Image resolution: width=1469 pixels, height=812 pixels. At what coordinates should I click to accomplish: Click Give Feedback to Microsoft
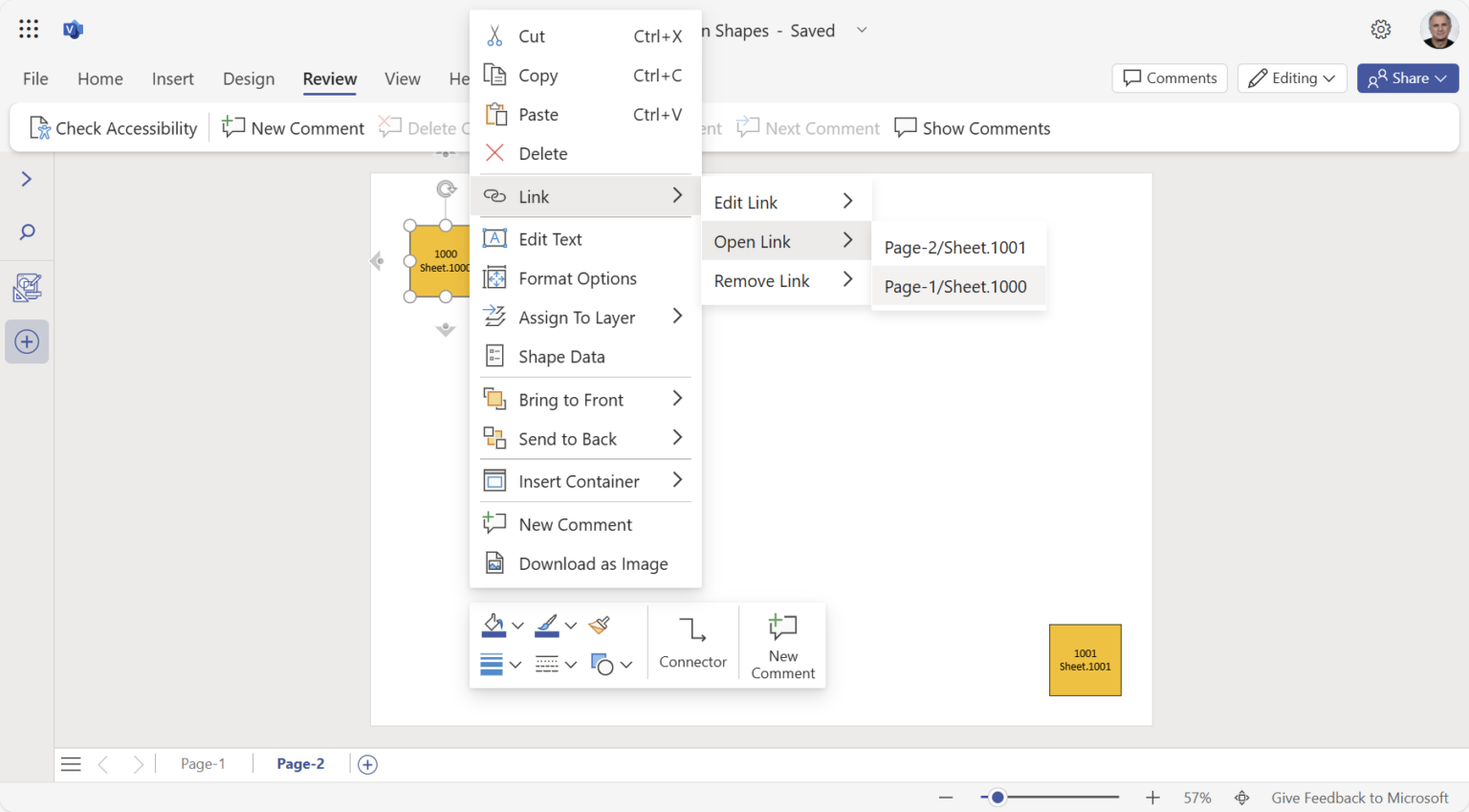[x=1359, y=797]
